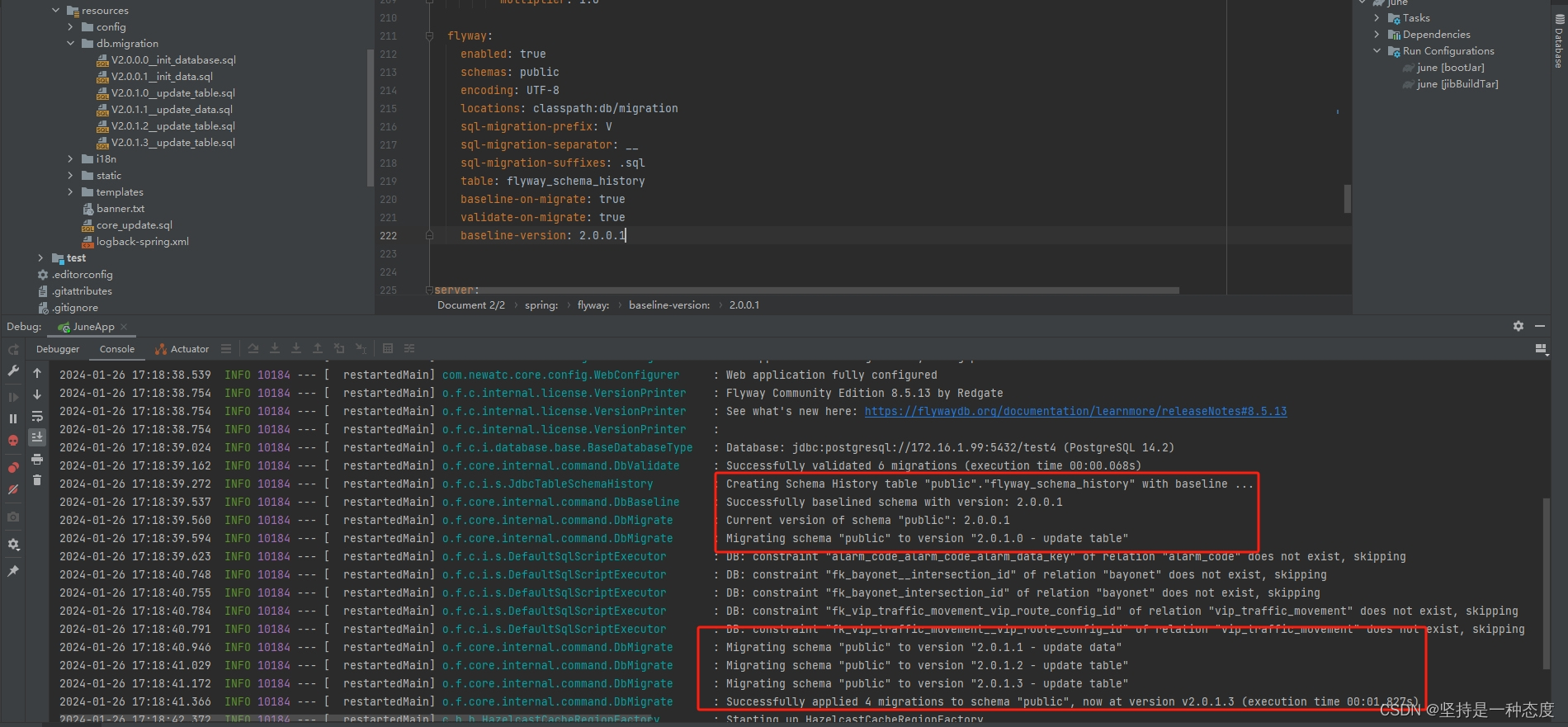Evaluate expression calculator icon
The image size is (1568, 727).
coord(388,349)
